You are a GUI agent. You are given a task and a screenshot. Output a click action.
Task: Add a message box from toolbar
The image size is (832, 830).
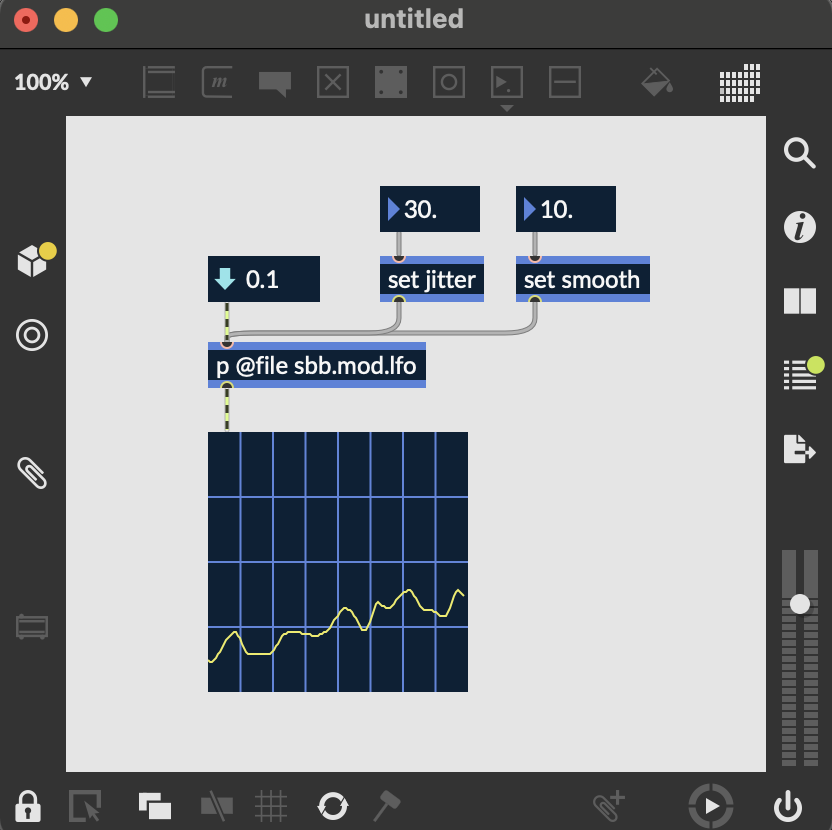click(x=217, y=82)
